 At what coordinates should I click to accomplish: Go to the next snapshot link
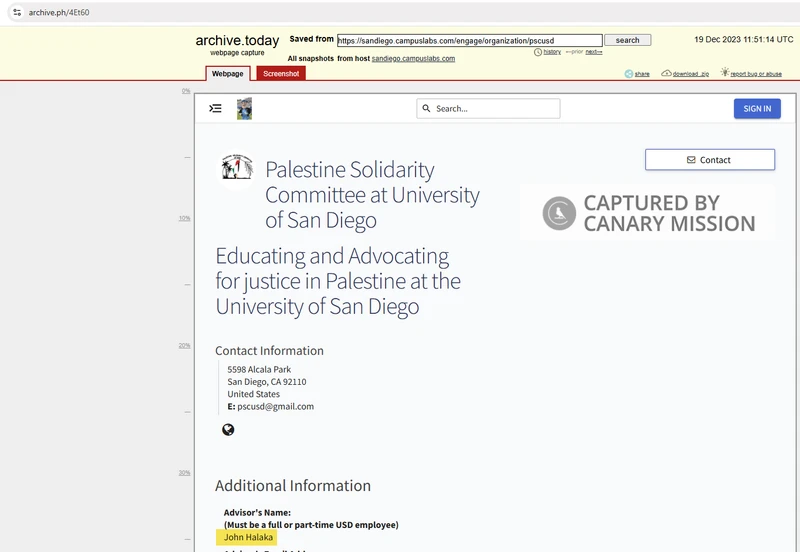pyautogui.click(x=594, y=52)
